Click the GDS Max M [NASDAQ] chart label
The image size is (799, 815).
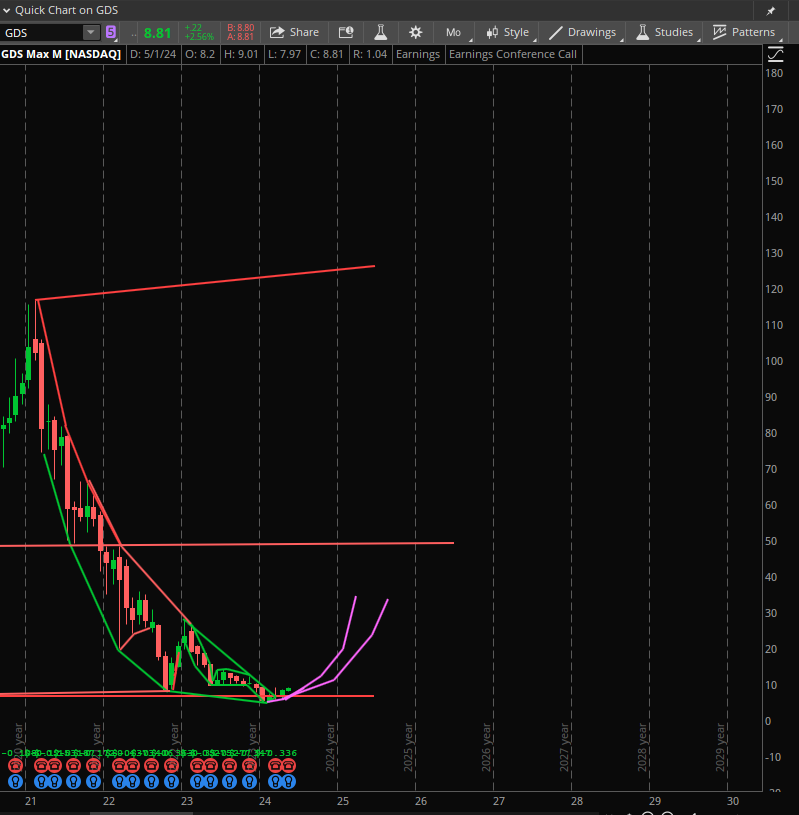(x=61, y=54)
